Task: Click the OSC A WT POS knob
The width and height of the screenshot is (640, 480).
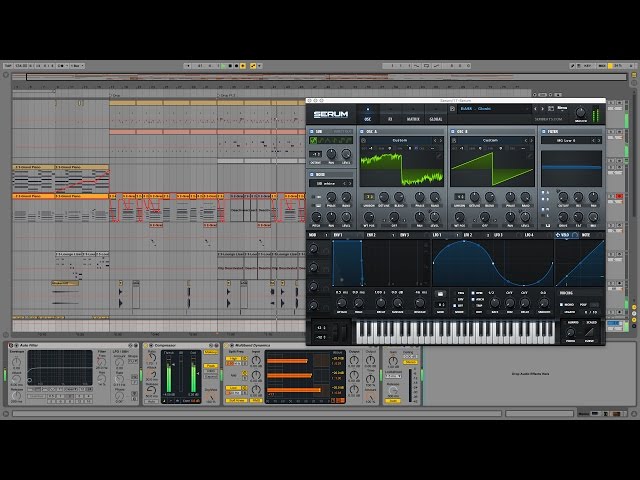Action: coord(369,217)
